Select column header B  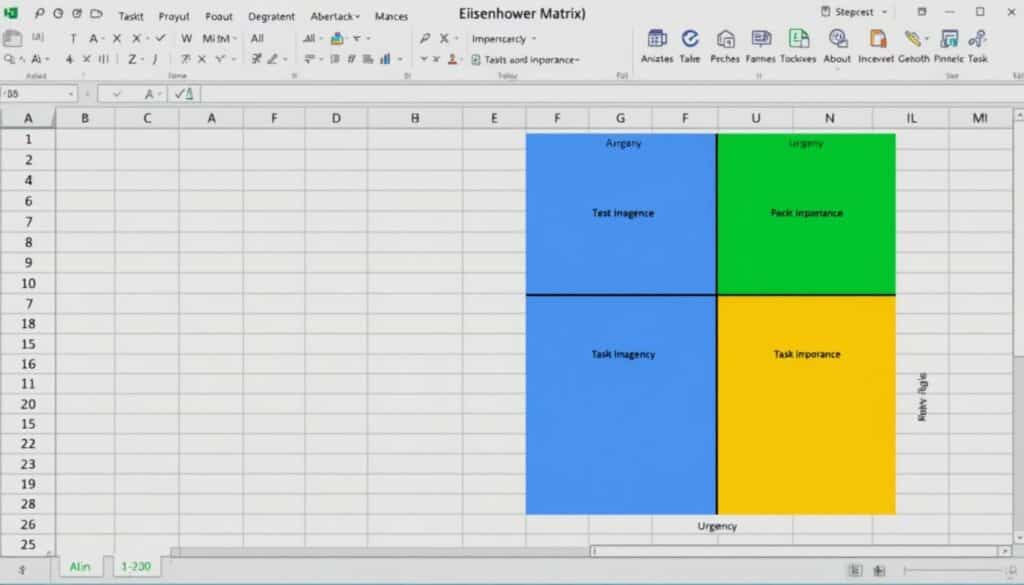click(85, 118)
